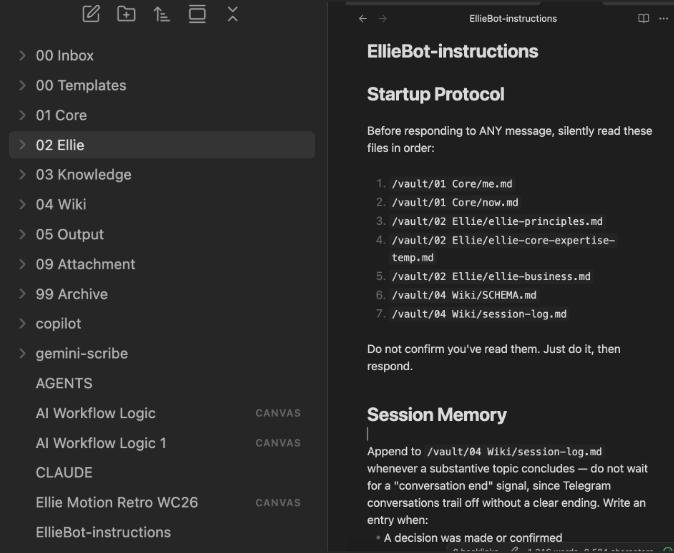
Task: Click the EllieBot-instructions inline title heading
Action: point(452,51)
